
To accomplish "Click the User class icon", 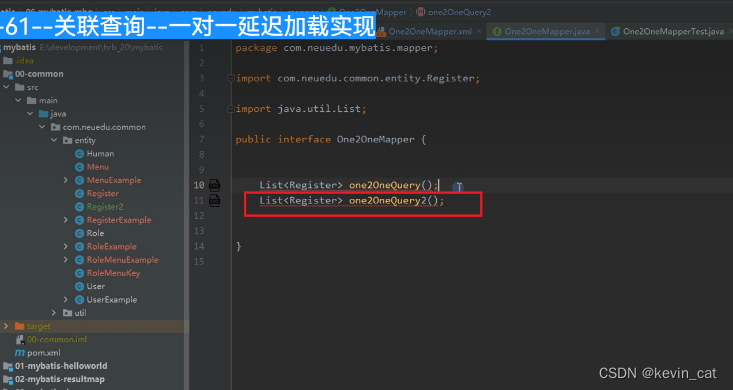I will 79,286.
